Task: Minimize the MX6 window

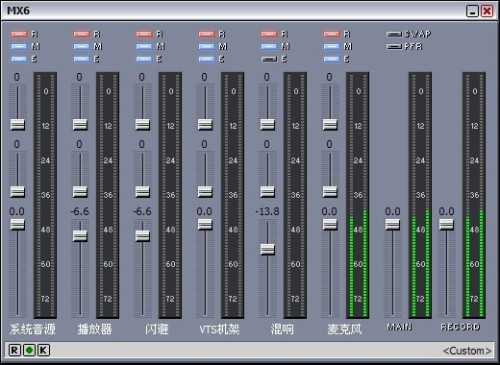Action: click(x=472, y=11)
